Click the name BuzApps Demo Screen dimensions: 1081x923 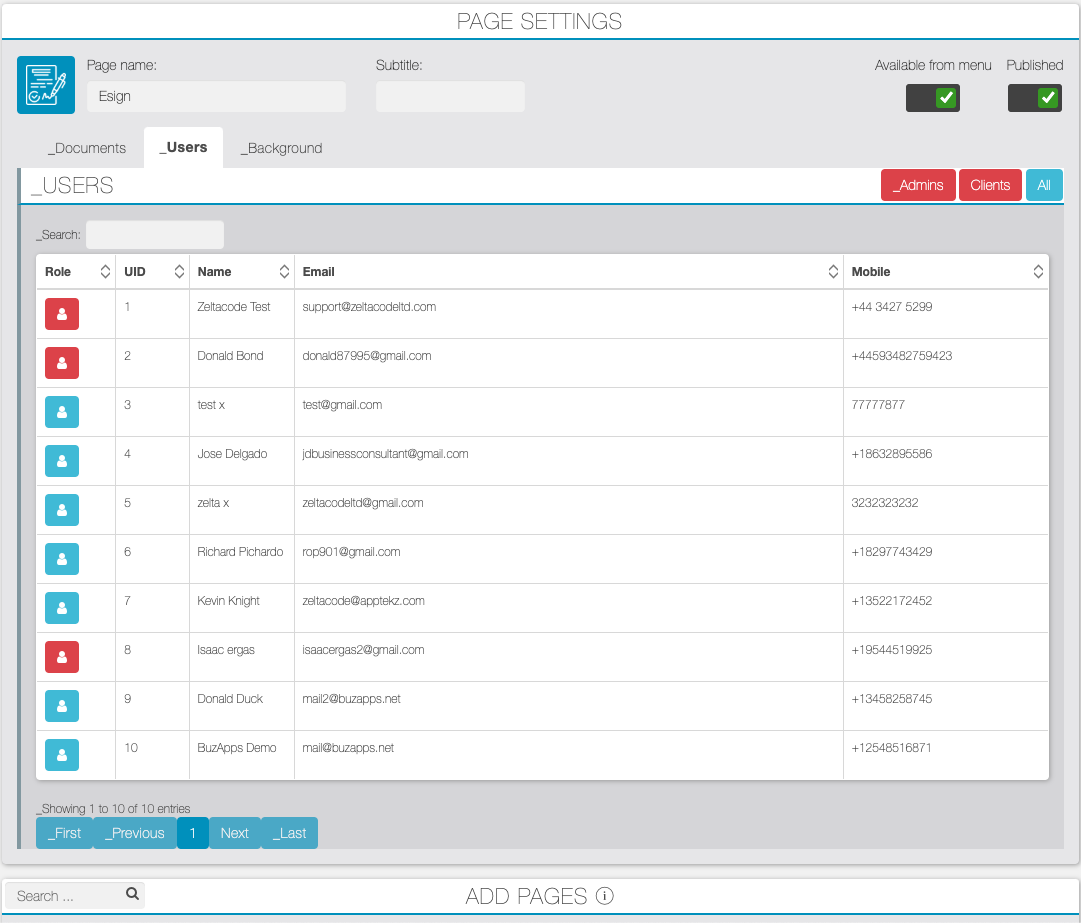pyautogui.click(x=236, y=747)
